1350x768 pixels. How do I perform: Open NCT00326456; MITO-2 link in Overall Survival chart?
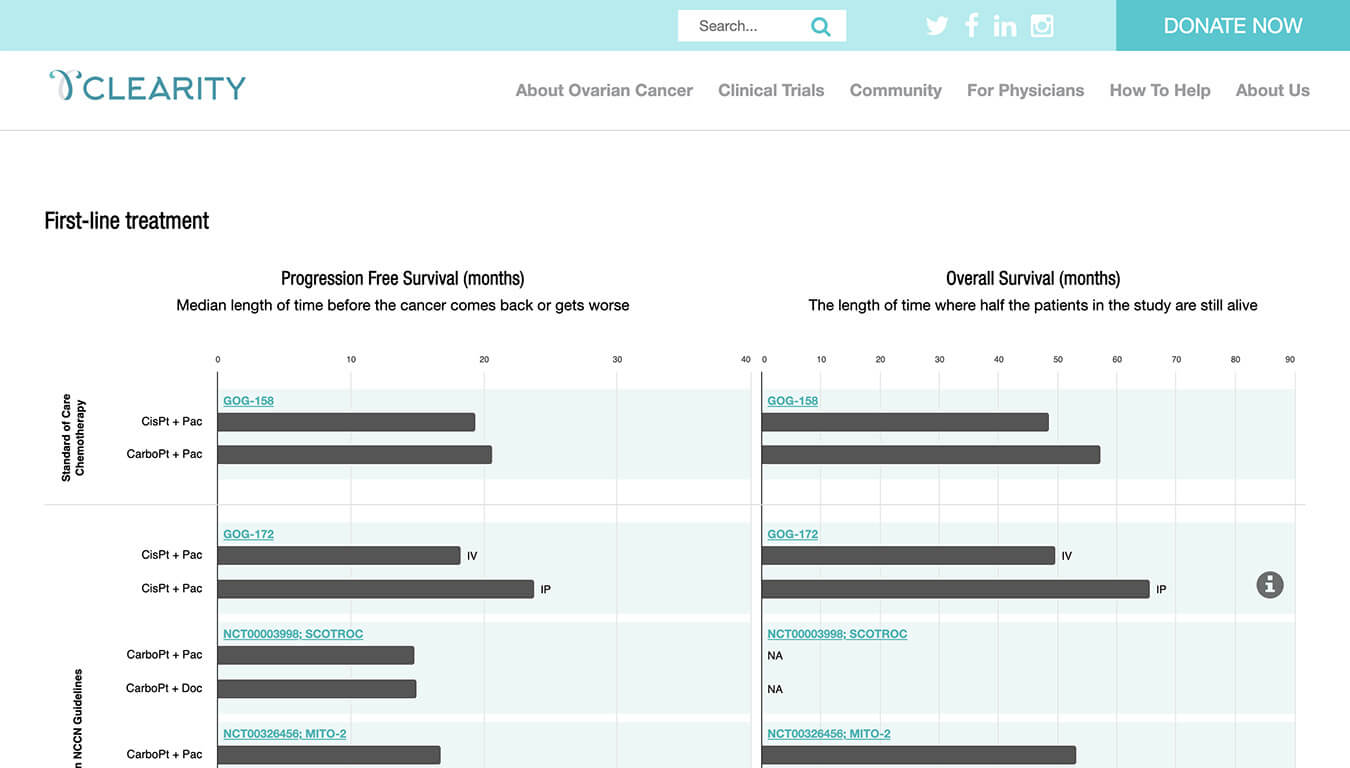(x=828, y=734)
